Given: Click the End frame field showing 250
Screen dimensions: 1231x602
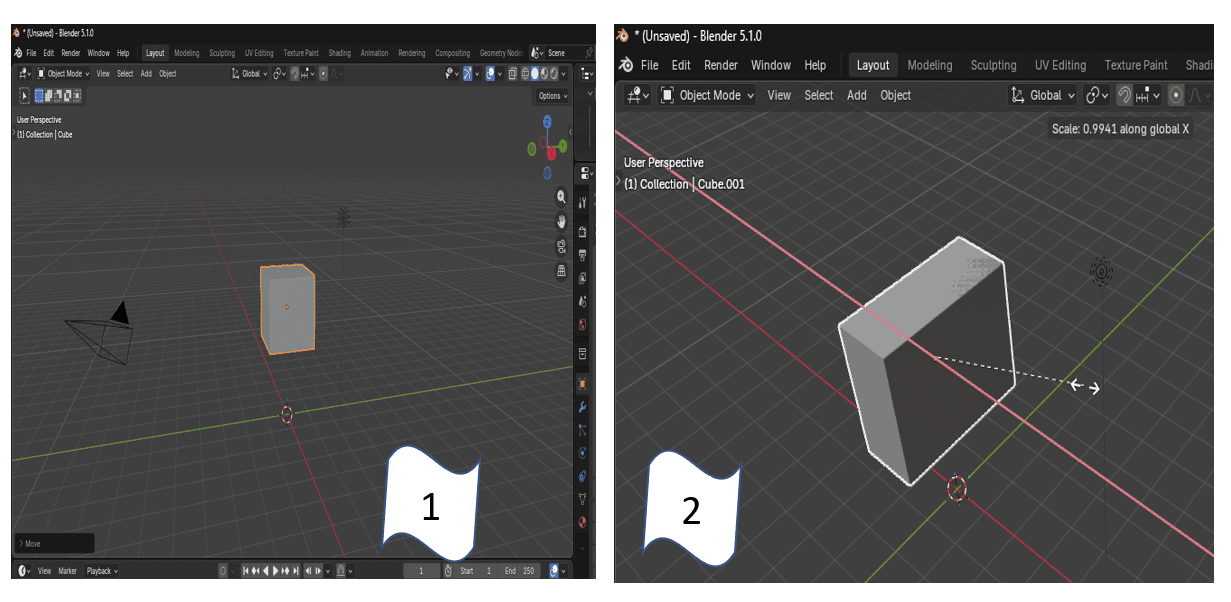Looking at the screenshot, I should pyautogui.click(x=519, y=571).
